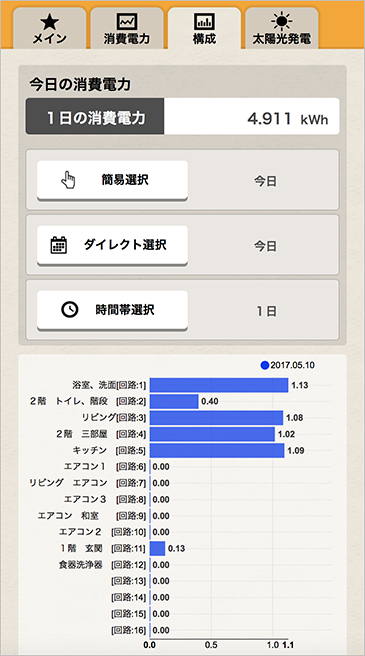This screenshot has height=656, width=365.
Task: Click the star icon on メイン tab
Action: 49,22
